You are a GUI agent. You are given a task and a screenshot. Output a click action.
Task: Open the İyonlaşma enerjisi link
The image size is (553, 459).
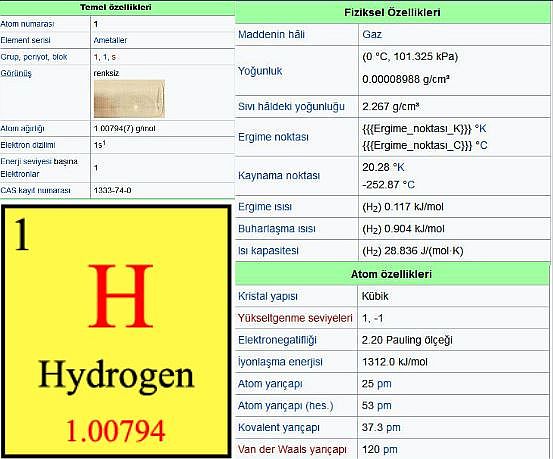(x=280, y=362)
